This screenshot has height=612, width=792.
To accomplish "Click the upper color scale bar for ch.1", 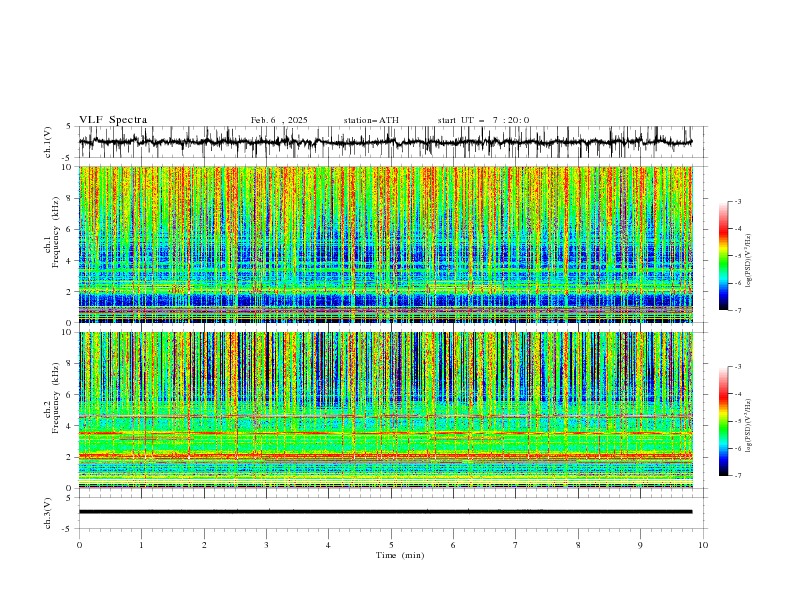I will tap(723, 256).
